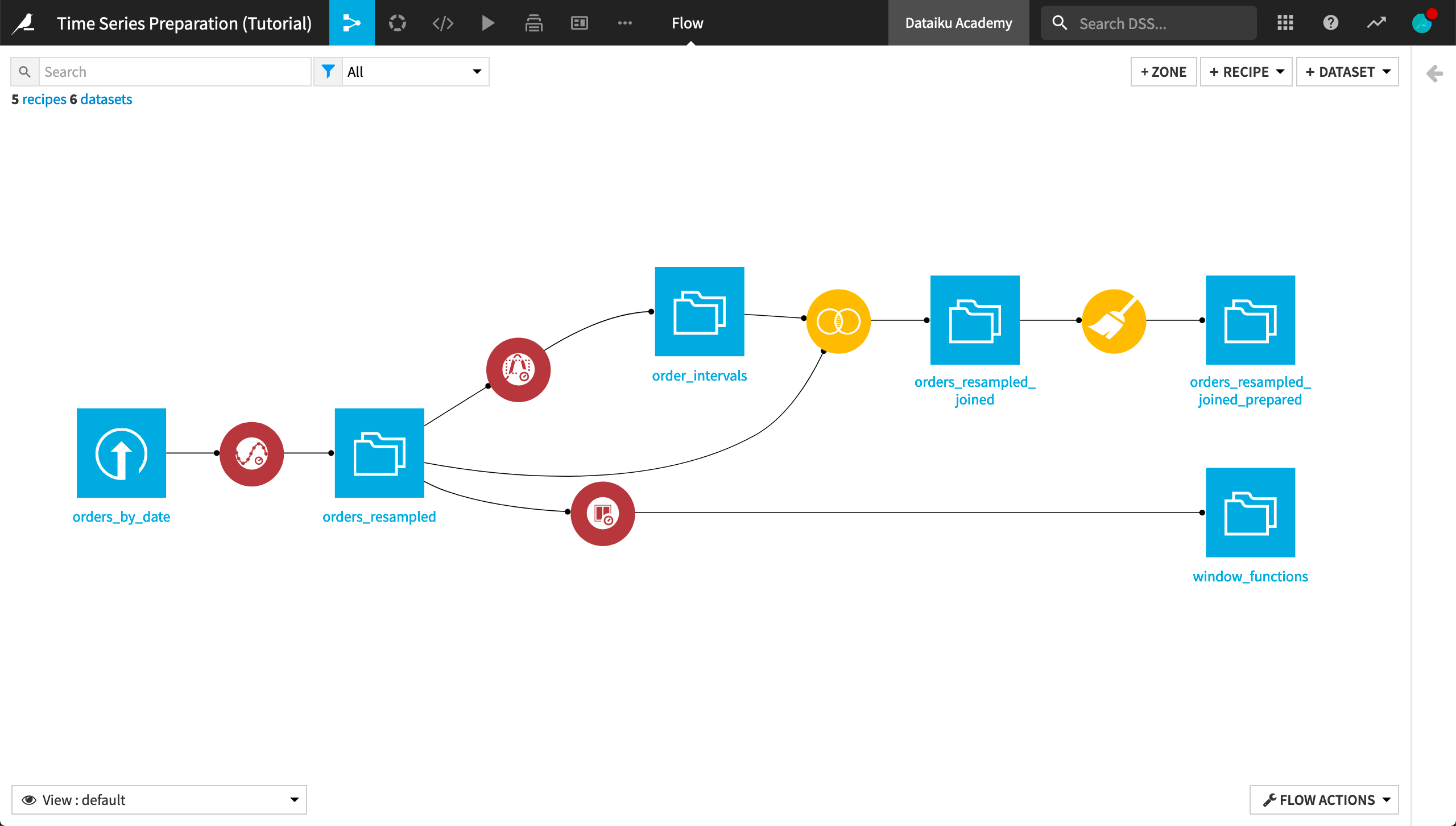Open the activity trend icon

pyautogui.click(x=1376, y=23)
